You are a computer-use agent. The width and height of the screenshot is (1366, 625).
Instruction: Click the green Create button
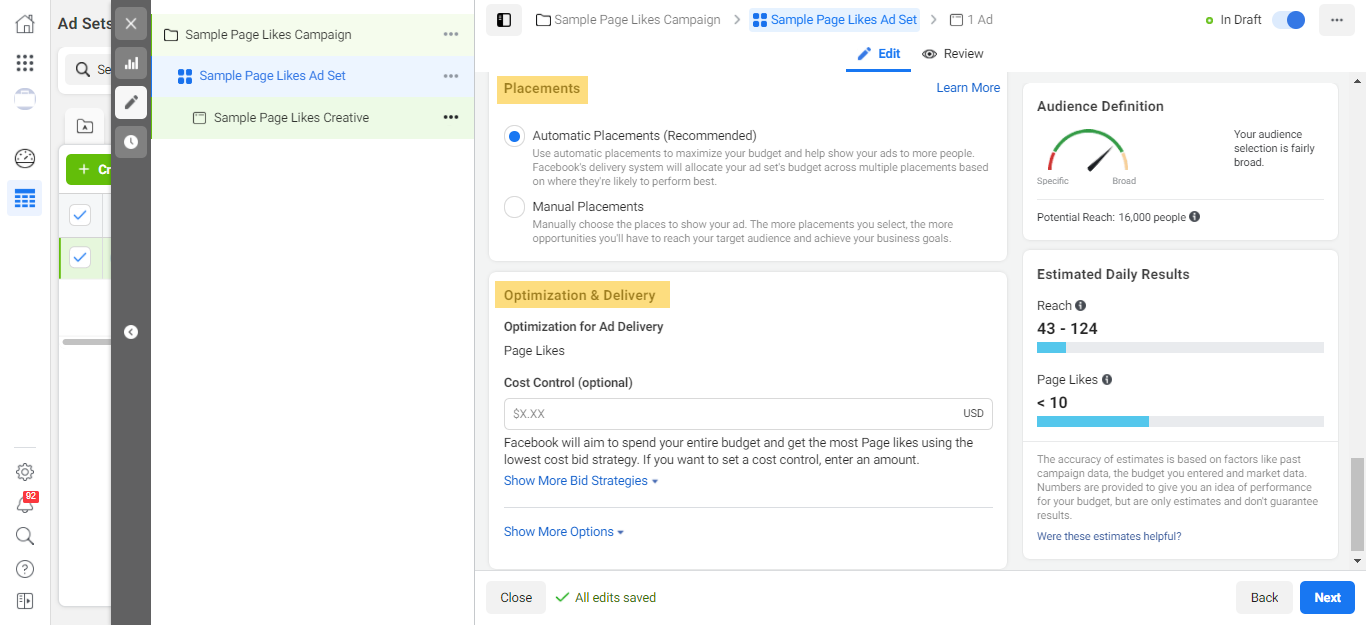tap(89, 170)
